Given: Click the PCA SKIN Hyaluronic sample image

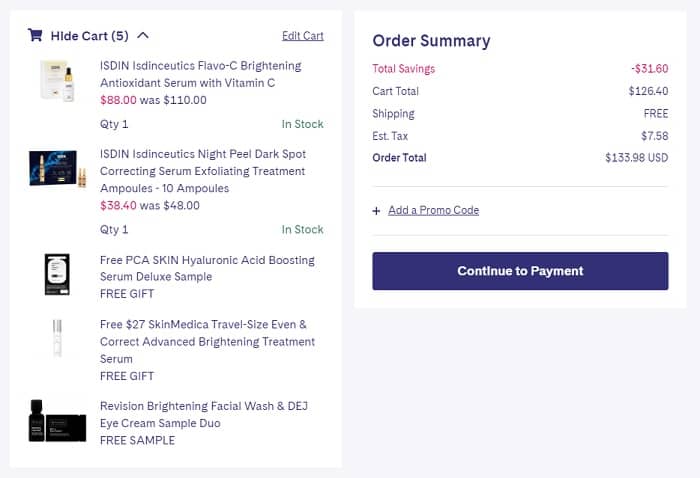Looking at the screenshot, I should click(57, 274).
